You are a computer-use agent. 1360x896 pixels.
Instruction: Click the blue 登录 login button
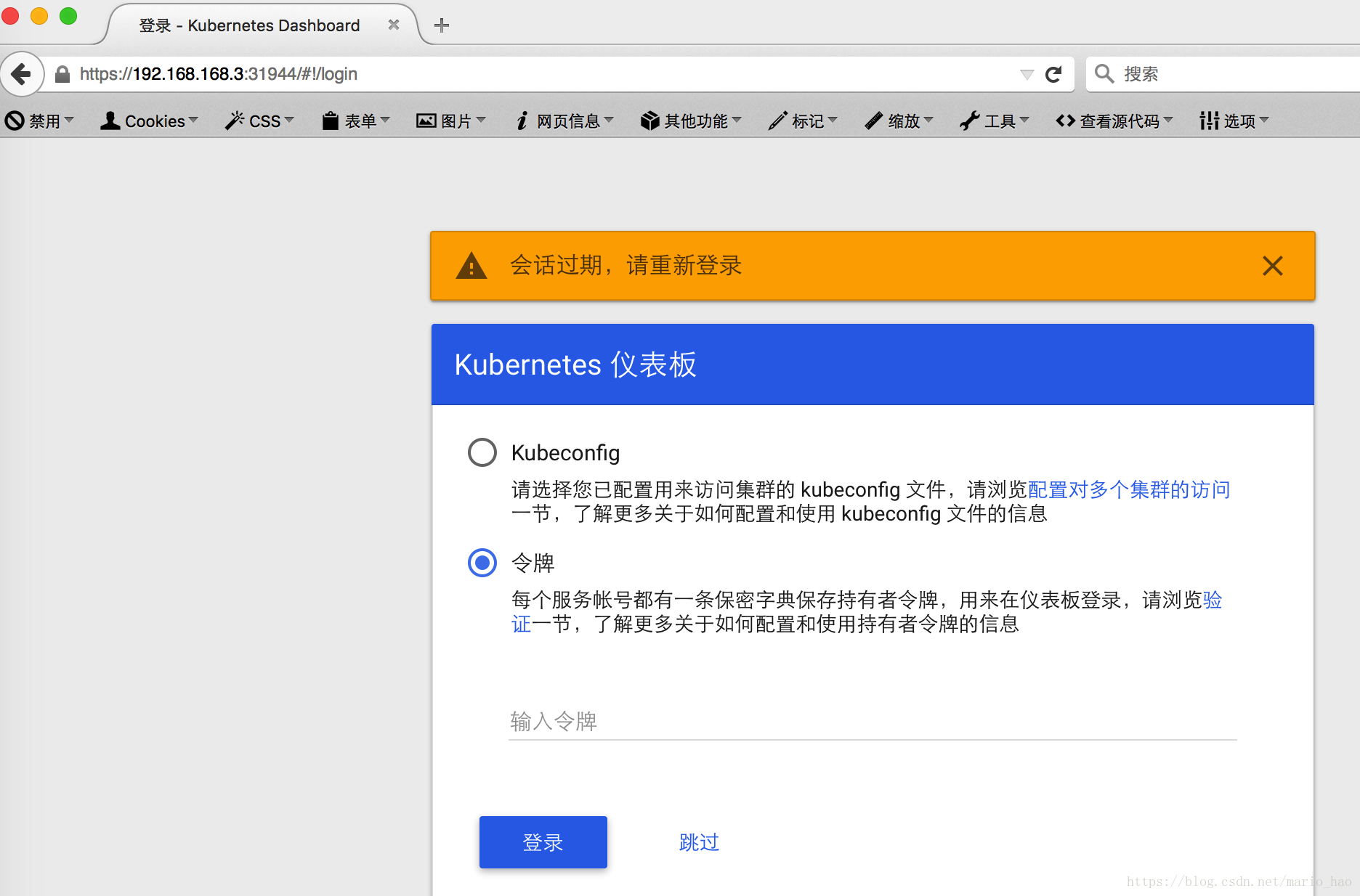point(543,842)
